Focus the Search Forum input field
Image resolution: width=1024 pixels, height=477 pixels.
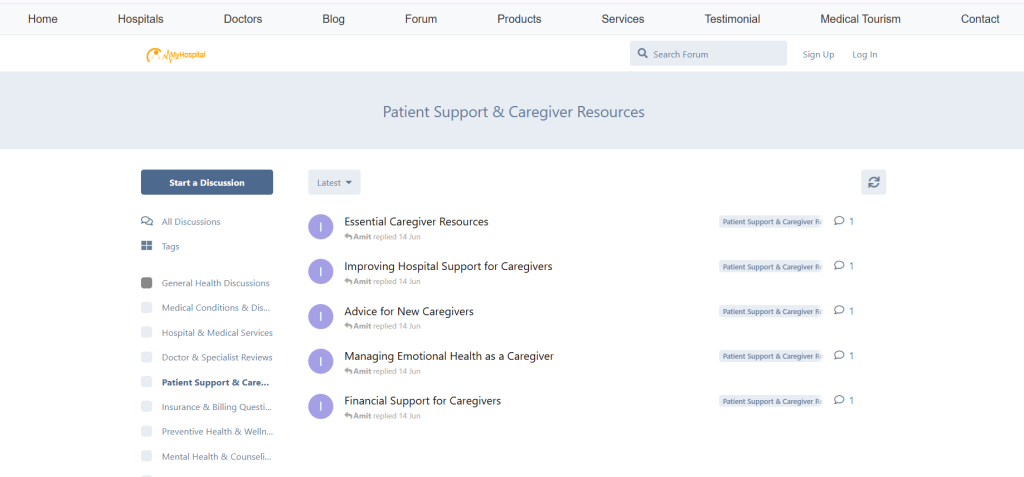click(715, 54)
